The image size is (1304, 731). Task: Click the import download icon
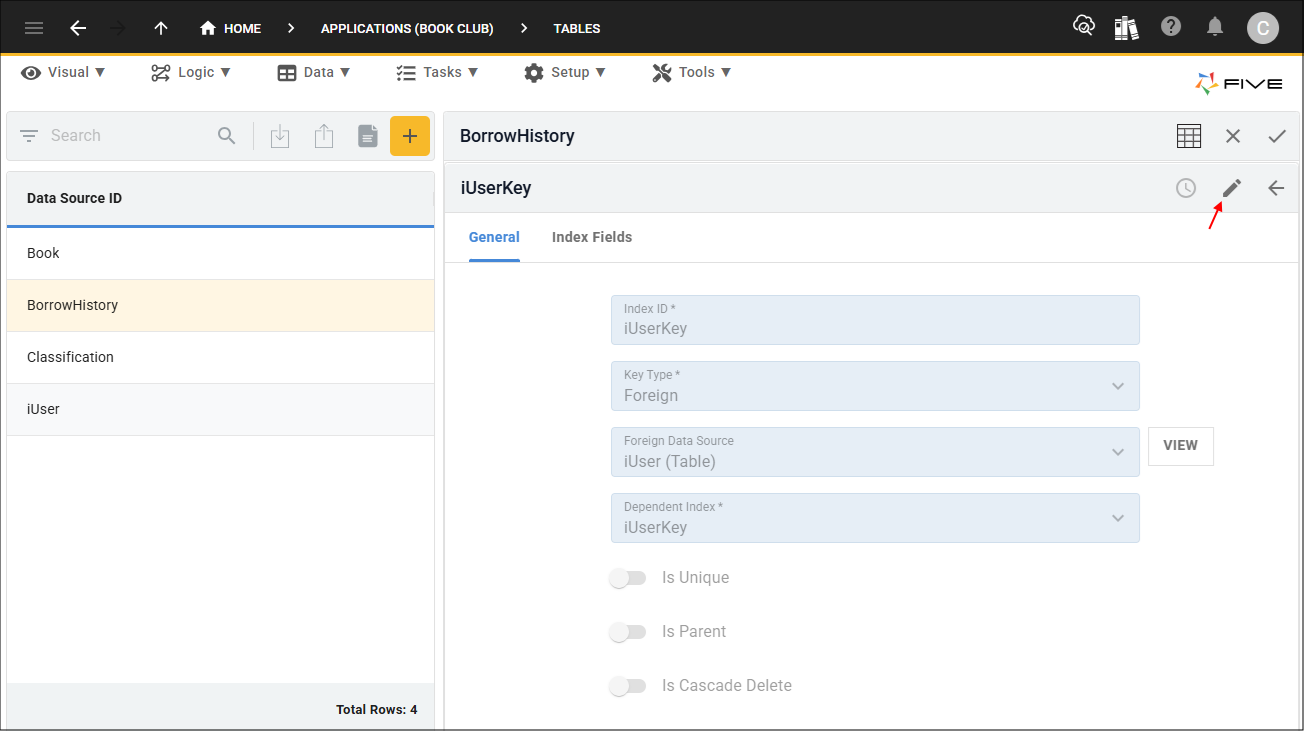click(x=280, y=136)
